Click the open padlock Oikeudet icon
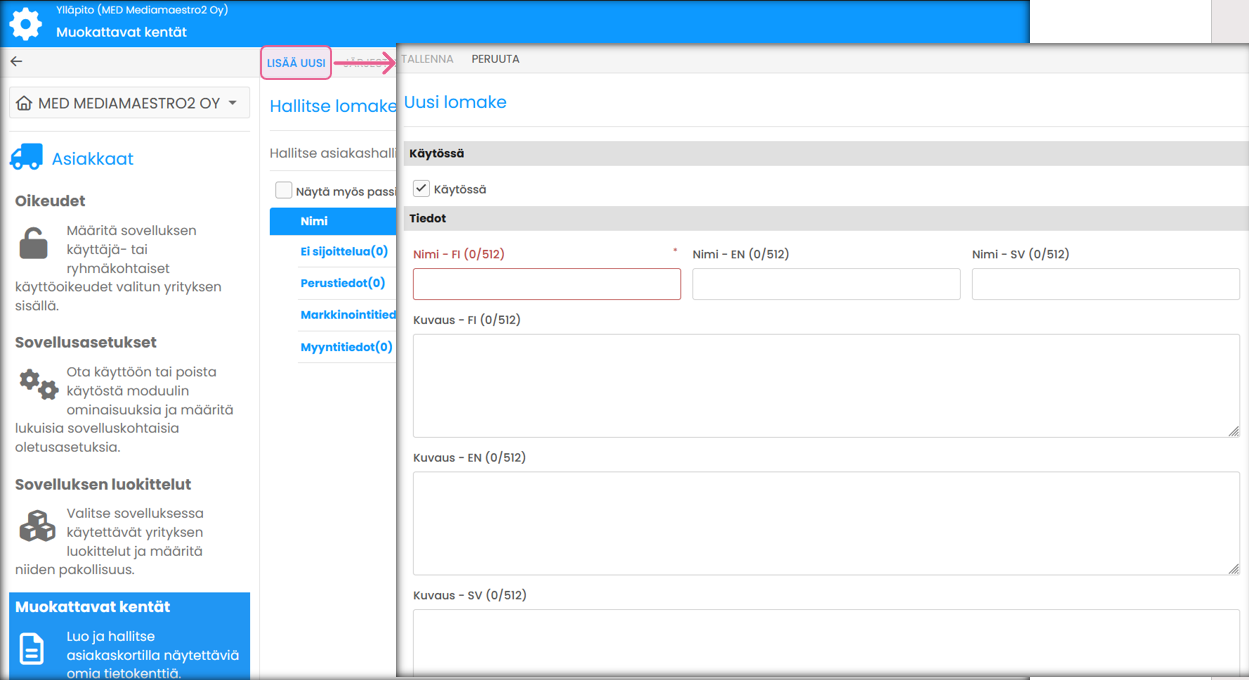 coord(33,243)
